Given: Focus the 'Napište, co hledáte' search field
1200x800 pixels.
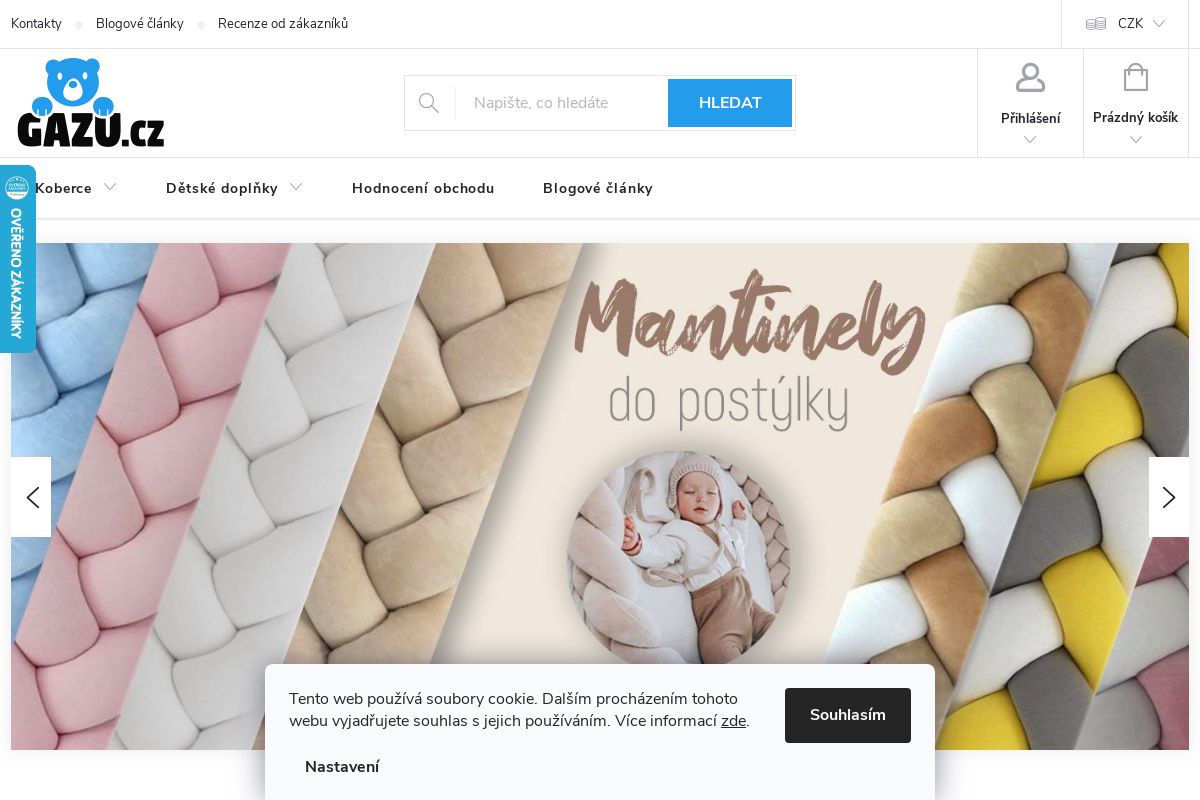Looking at the screenshot, I should pos(561,103).
